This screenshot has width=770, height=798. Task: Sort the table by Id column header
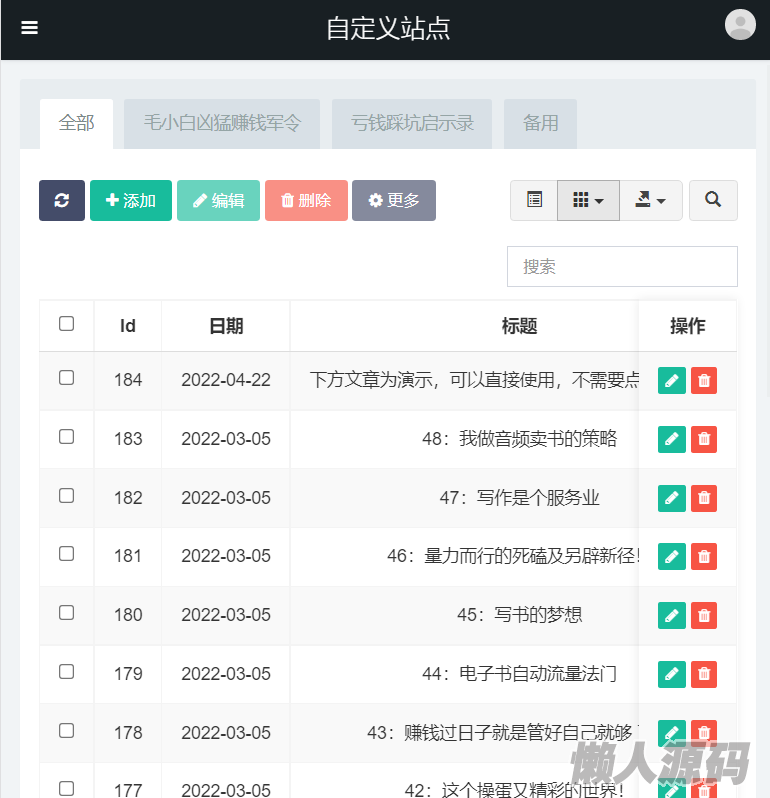128,326
